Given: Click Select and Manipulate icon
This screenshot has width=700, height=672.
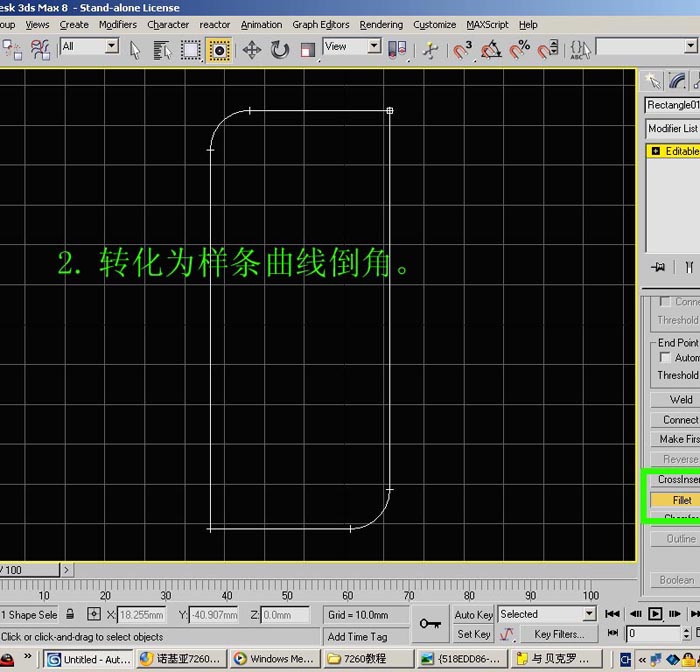Looking at the screenshot, I should (430, 50).
